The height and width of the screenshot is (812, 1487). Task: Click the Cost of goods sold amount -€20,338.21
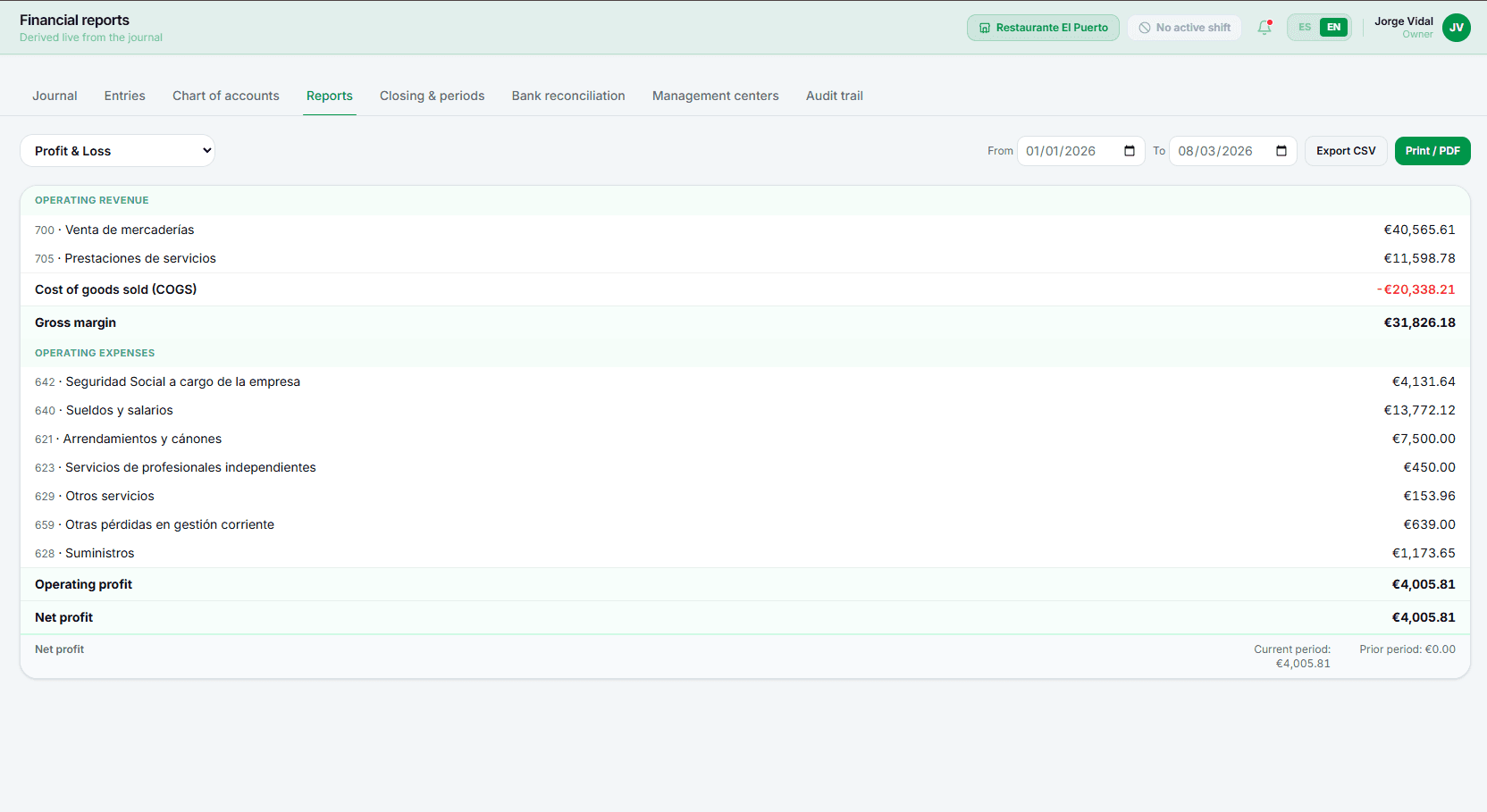point(1416,289)
